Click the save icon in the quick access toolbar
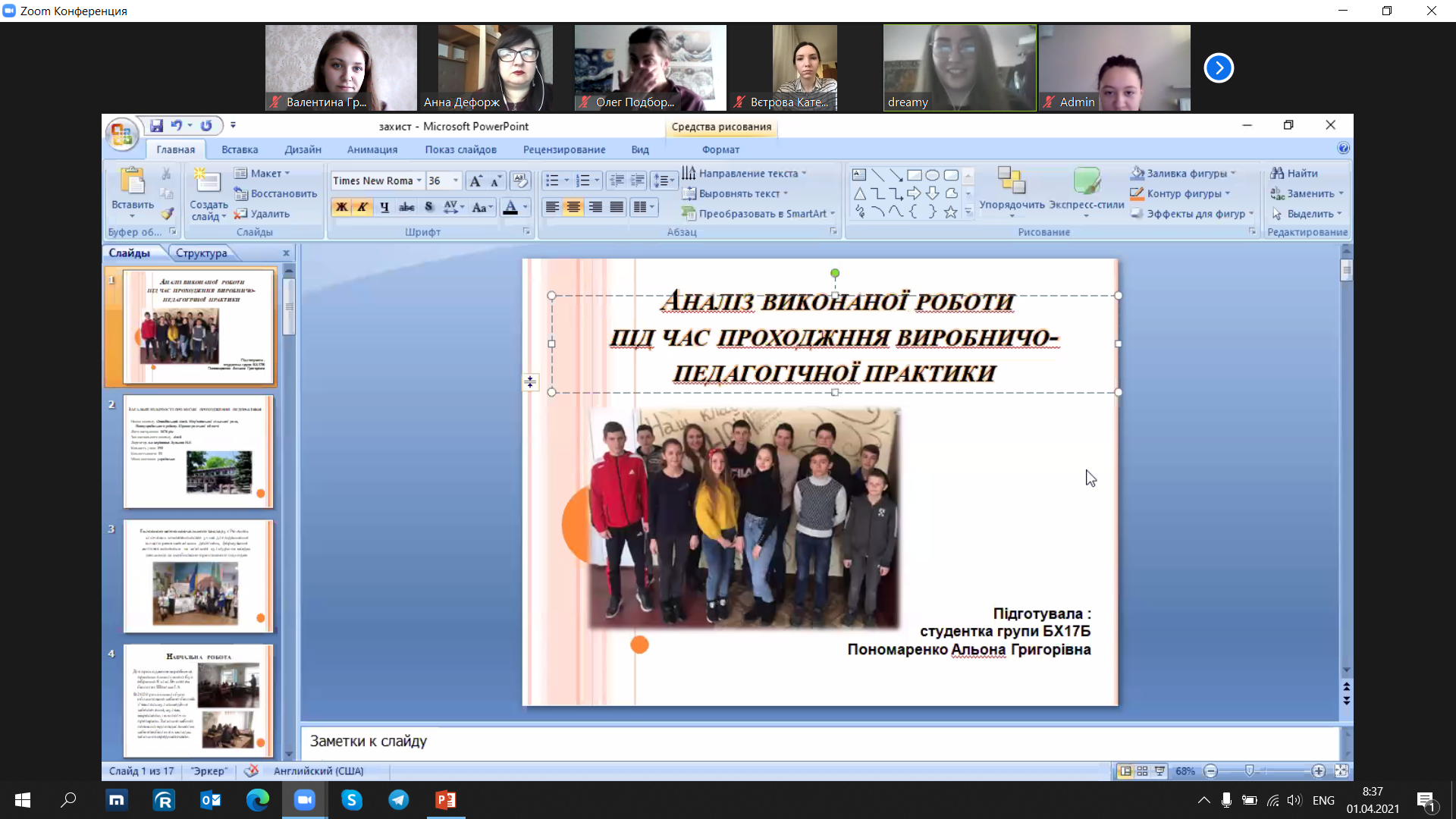The height and width of the screenshot is (819, 1456). point(156,126)
